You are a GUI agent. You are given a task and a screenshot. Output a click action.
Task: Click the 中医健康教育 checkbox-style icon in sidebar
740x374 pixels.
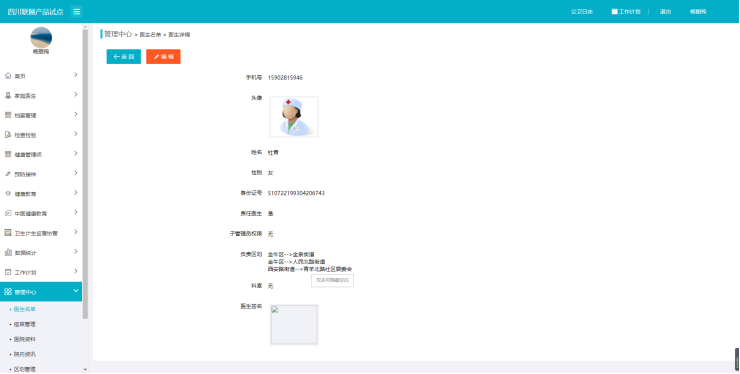point(8,213)
